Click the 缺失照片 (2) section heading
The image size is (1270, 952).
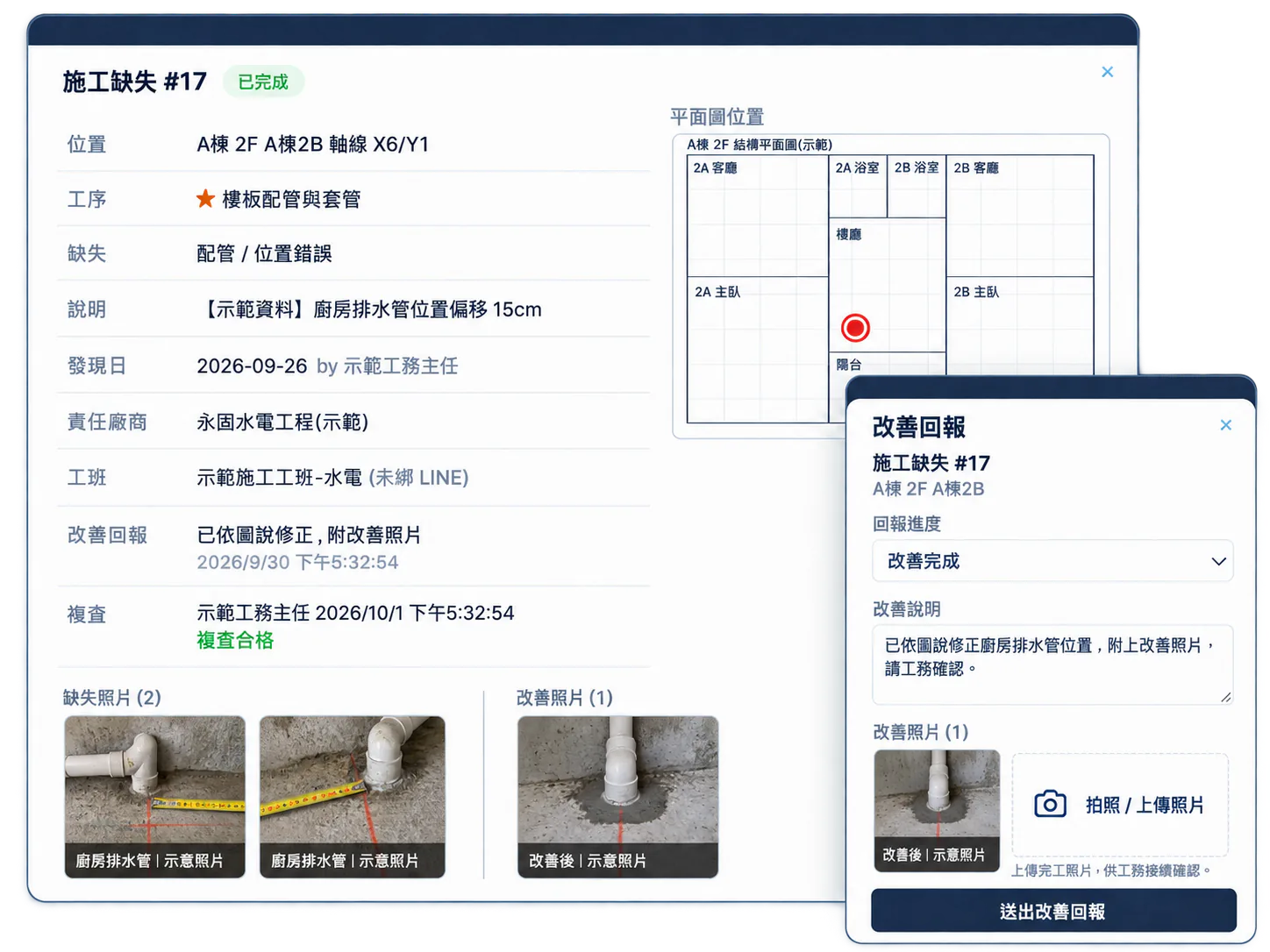click(112, 698)
